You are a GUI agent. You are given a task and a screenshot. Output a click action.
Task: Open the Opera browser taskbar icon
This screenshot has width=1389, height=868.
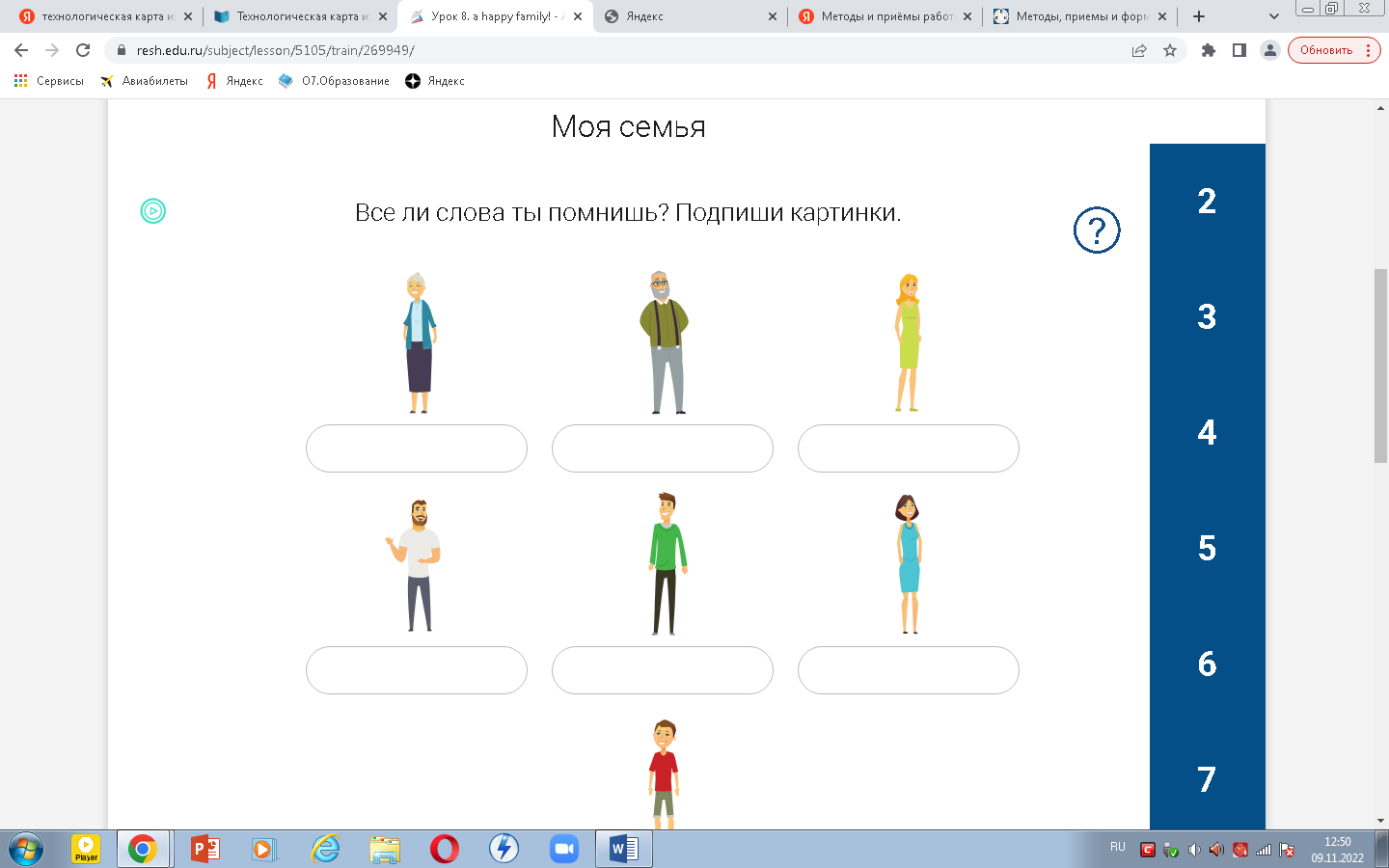tap(445, 849)
